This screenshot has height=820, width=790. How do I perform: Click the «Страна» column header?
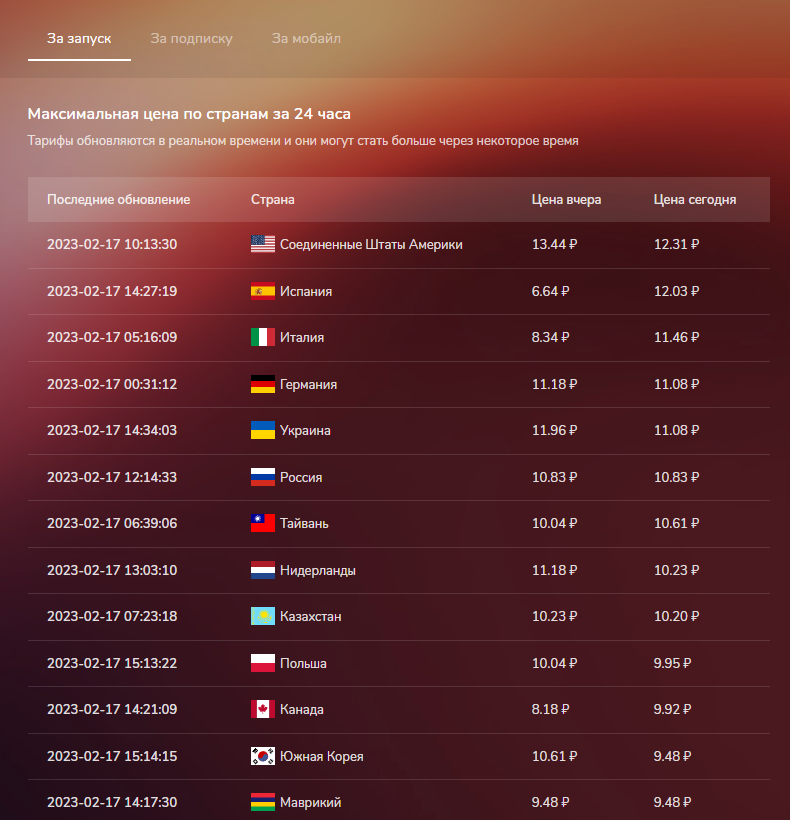pyautogui.click(x=272, y=199)
